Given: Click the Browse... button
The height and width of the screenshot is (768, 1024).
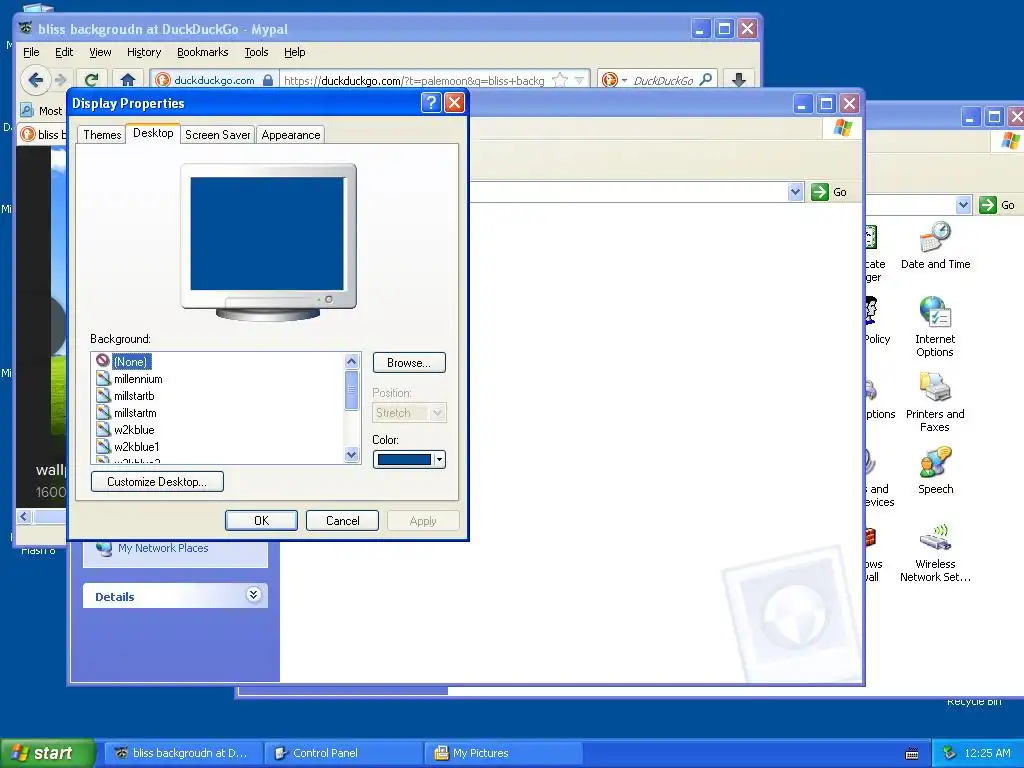Looking at the screenshot, I should [409, 362].
